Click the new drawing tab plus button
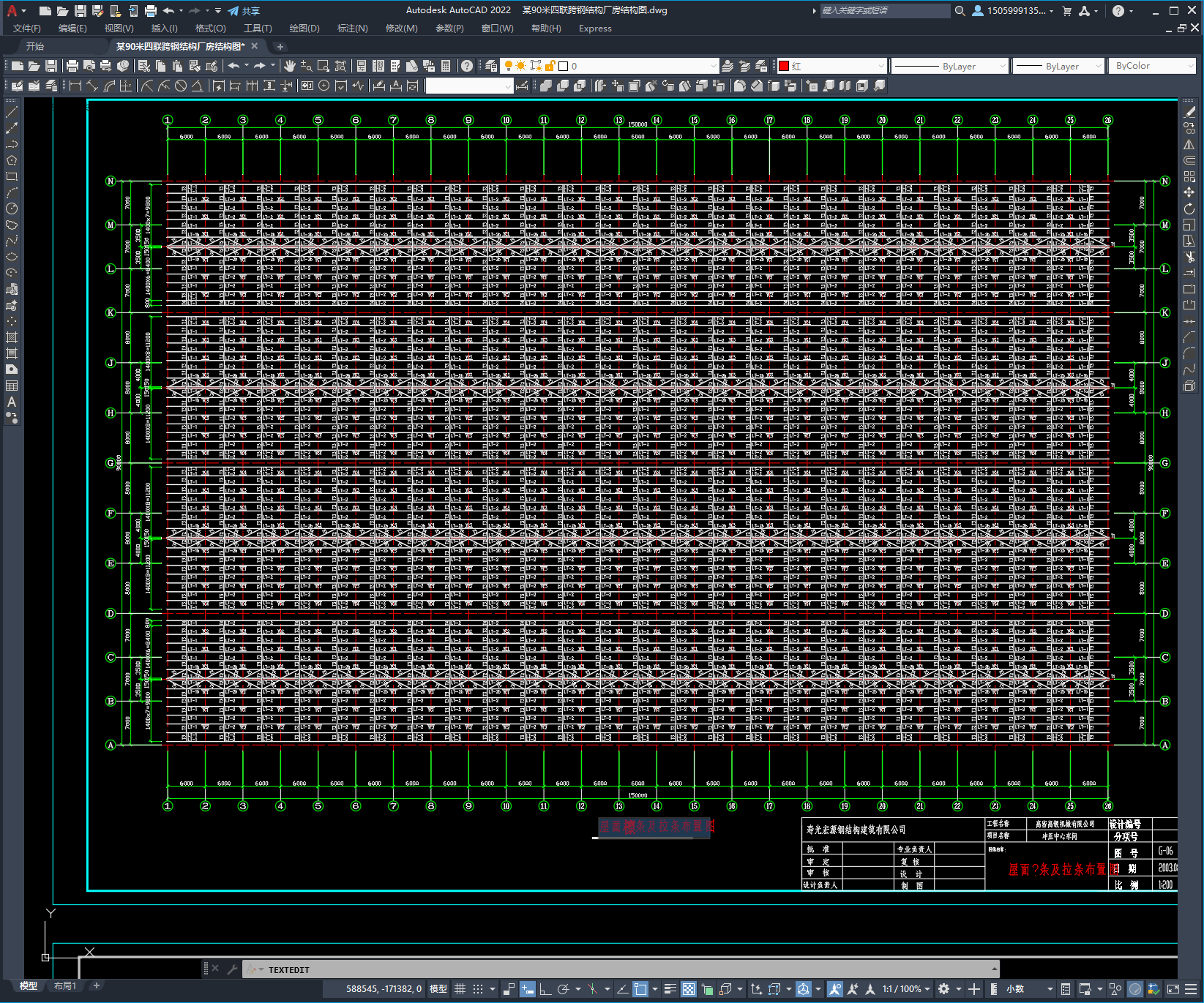 pyautogui.click(x=280, y=47)
